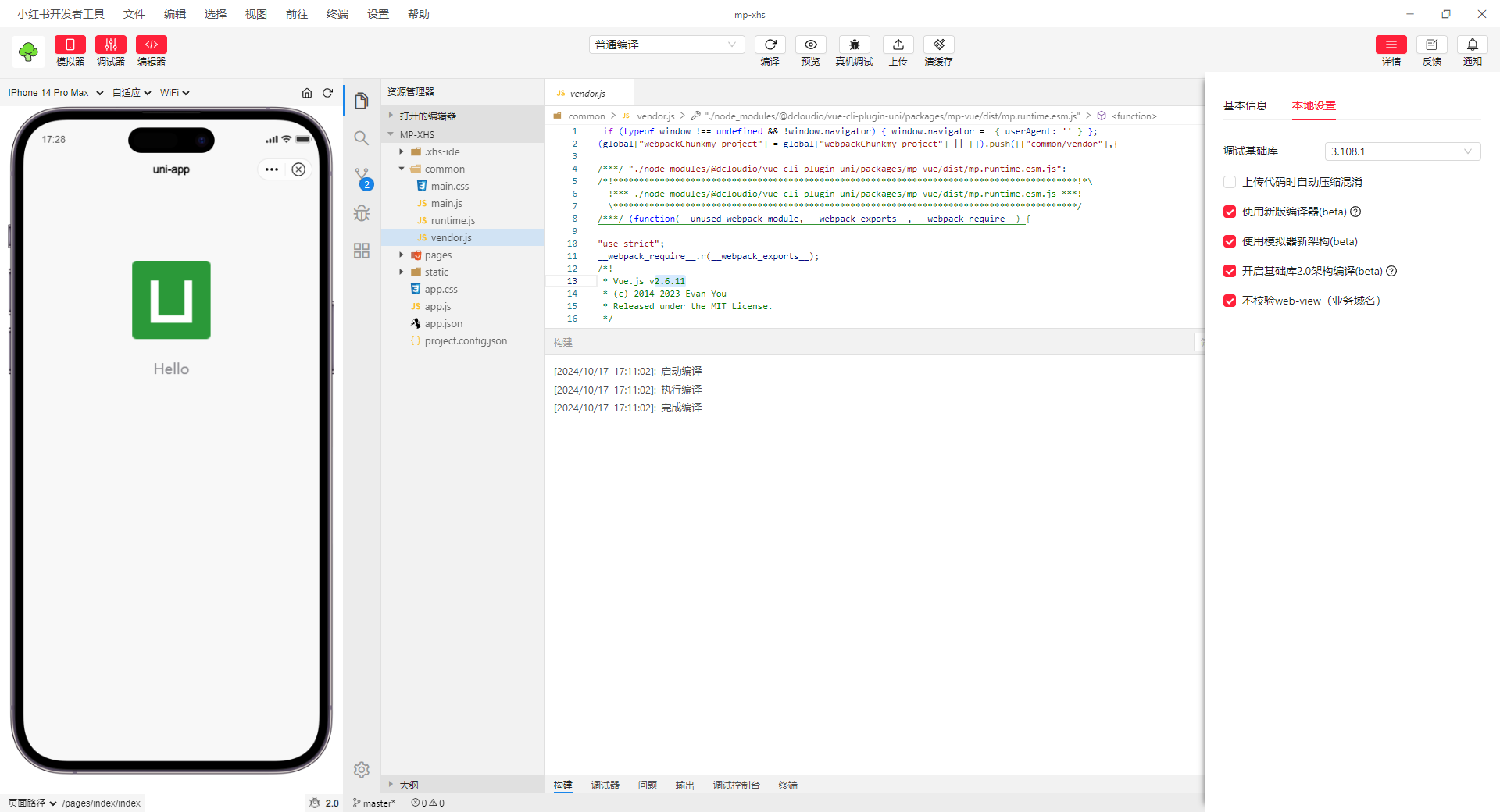Viewport: 1500px width, 812px height.
Task: Open the 调试基础库 3.108.1 dropdown
Action: (1402, 151)
